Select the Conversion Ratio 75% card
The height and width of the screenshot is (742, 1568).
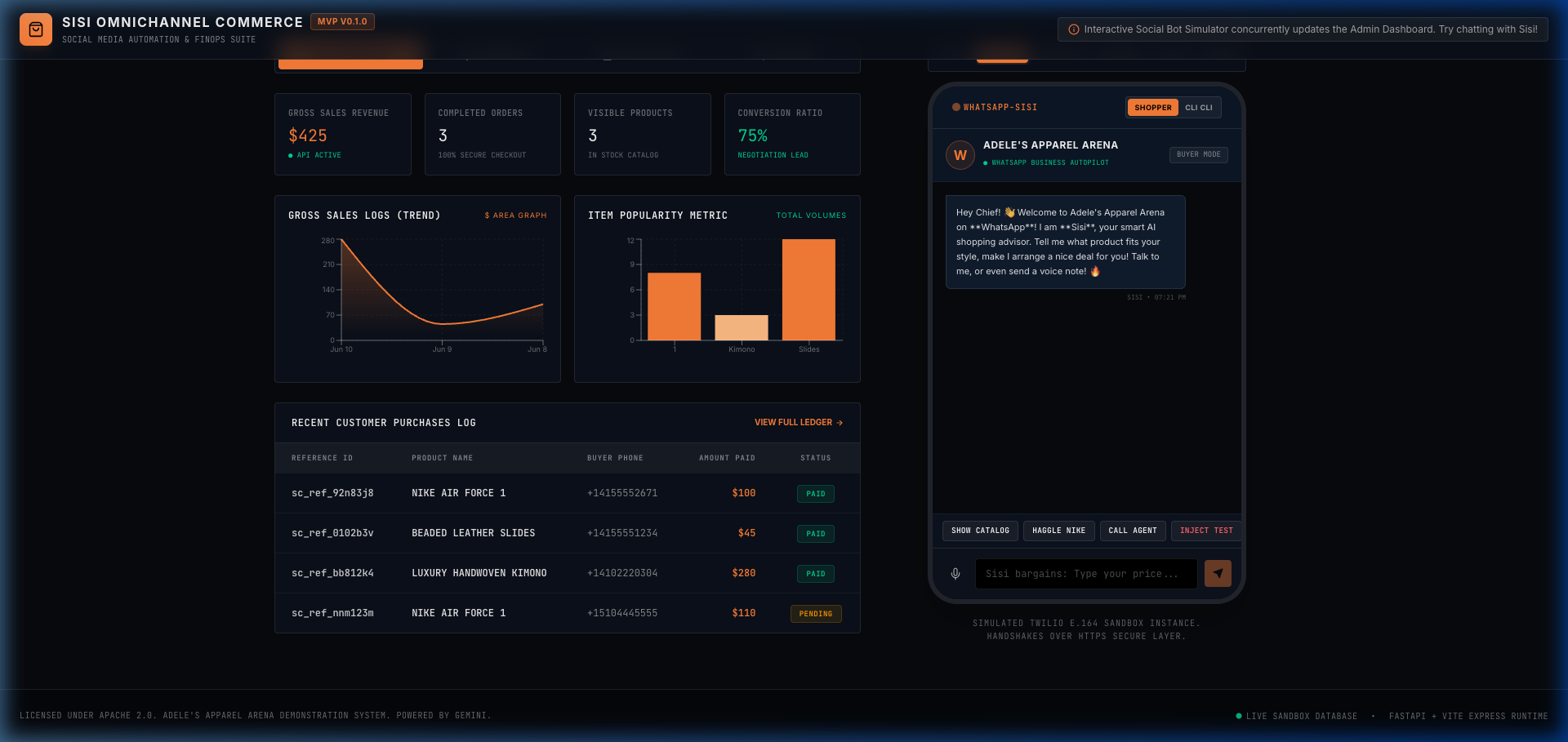[792, 134]
